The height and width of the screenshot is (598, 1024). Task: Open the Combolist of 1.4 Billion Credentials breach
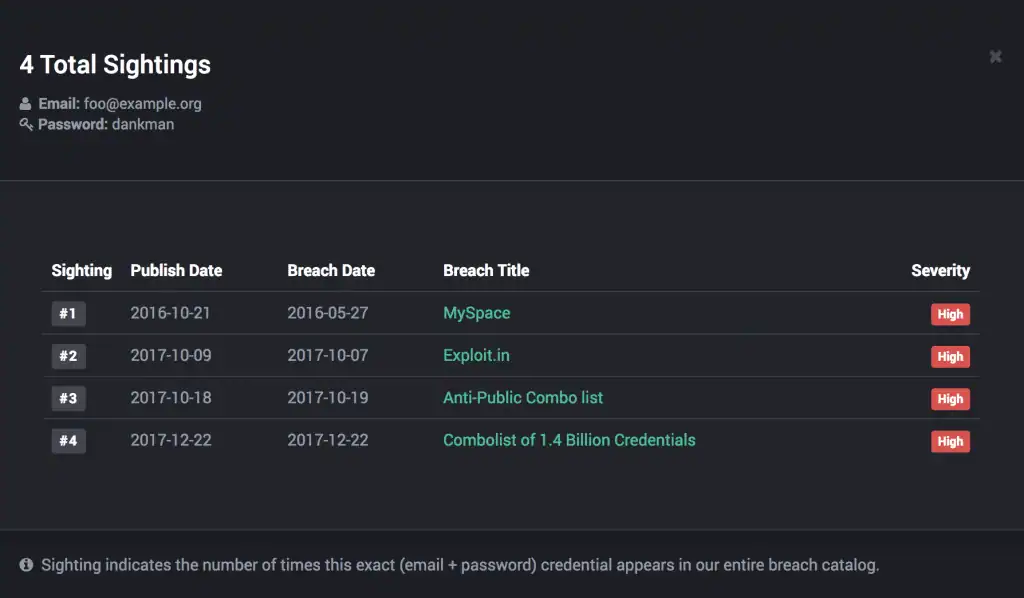tap(569, 440)
